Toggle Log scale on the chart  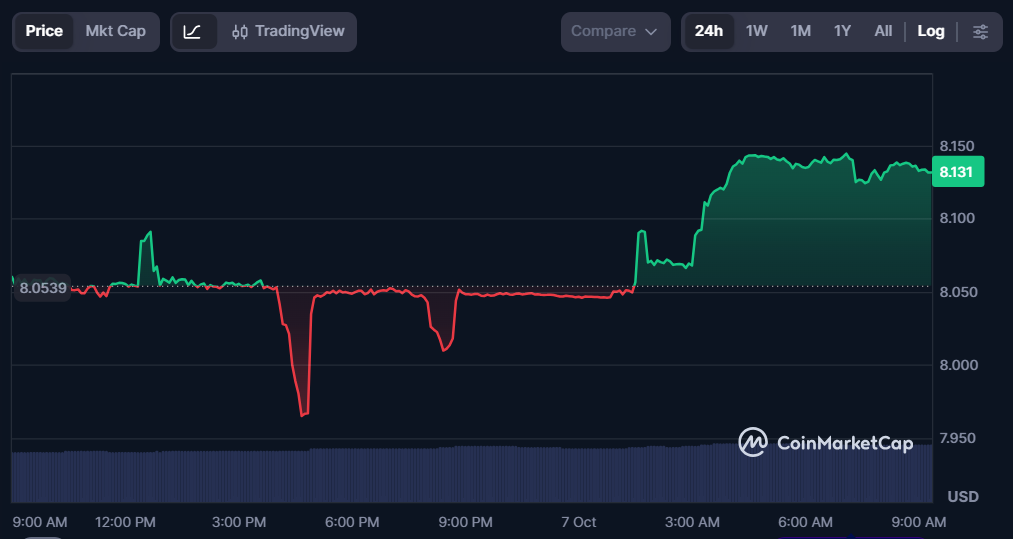tap(931, 32)
